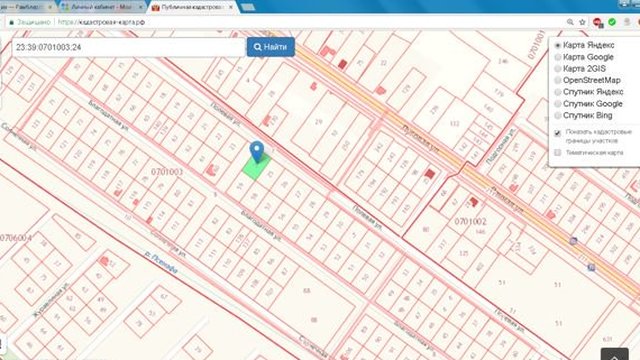640x360 pixels.
Task: Select Спутник Google radio option
Action: pos(558,104)
